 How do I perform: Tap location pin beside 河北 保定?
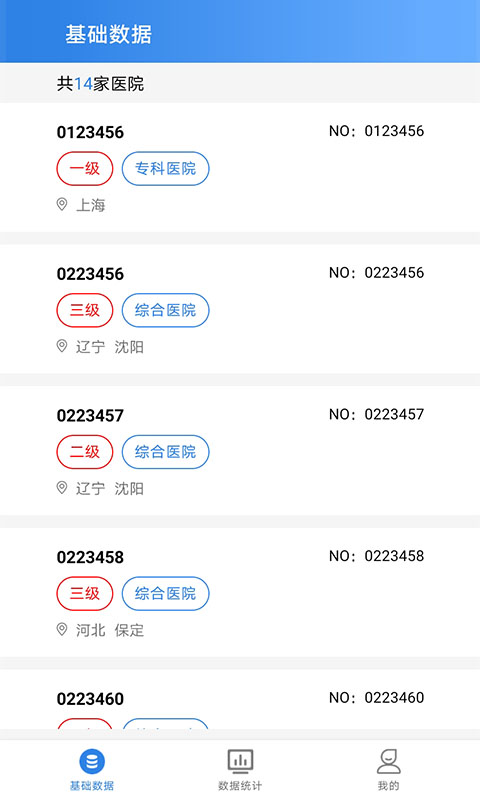coord(62,630)
